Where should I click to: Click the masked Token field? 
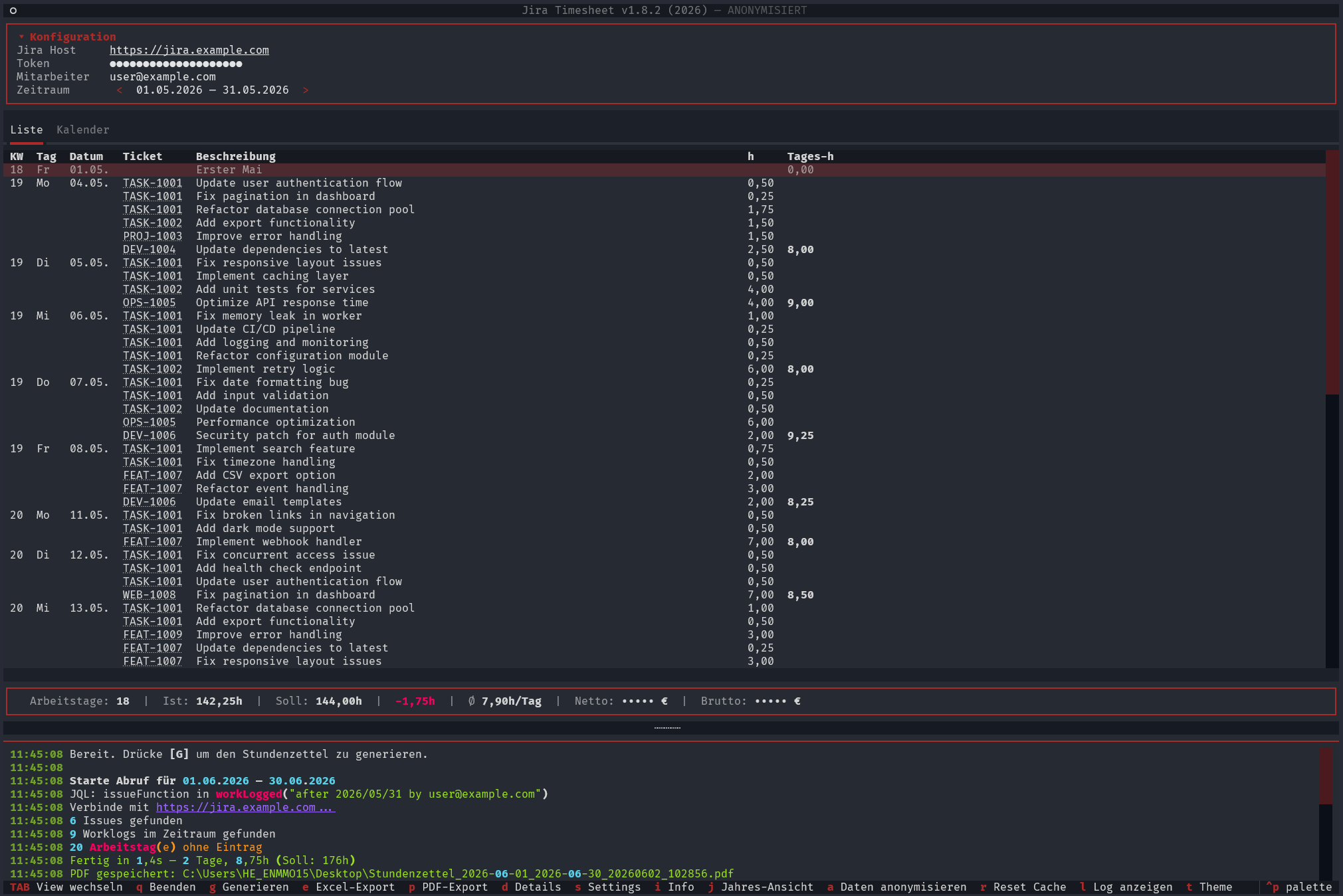[x=176, y=64]
